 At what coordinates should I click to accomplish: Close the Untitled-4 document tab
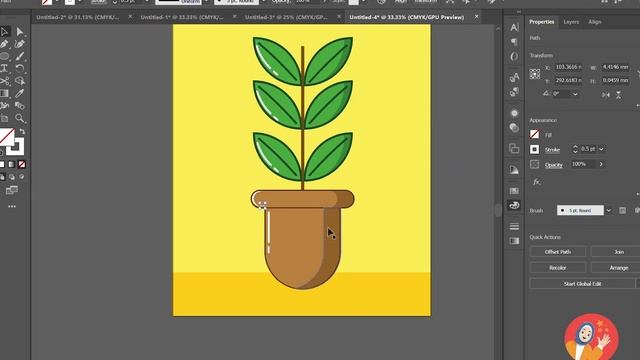(476, 17)
